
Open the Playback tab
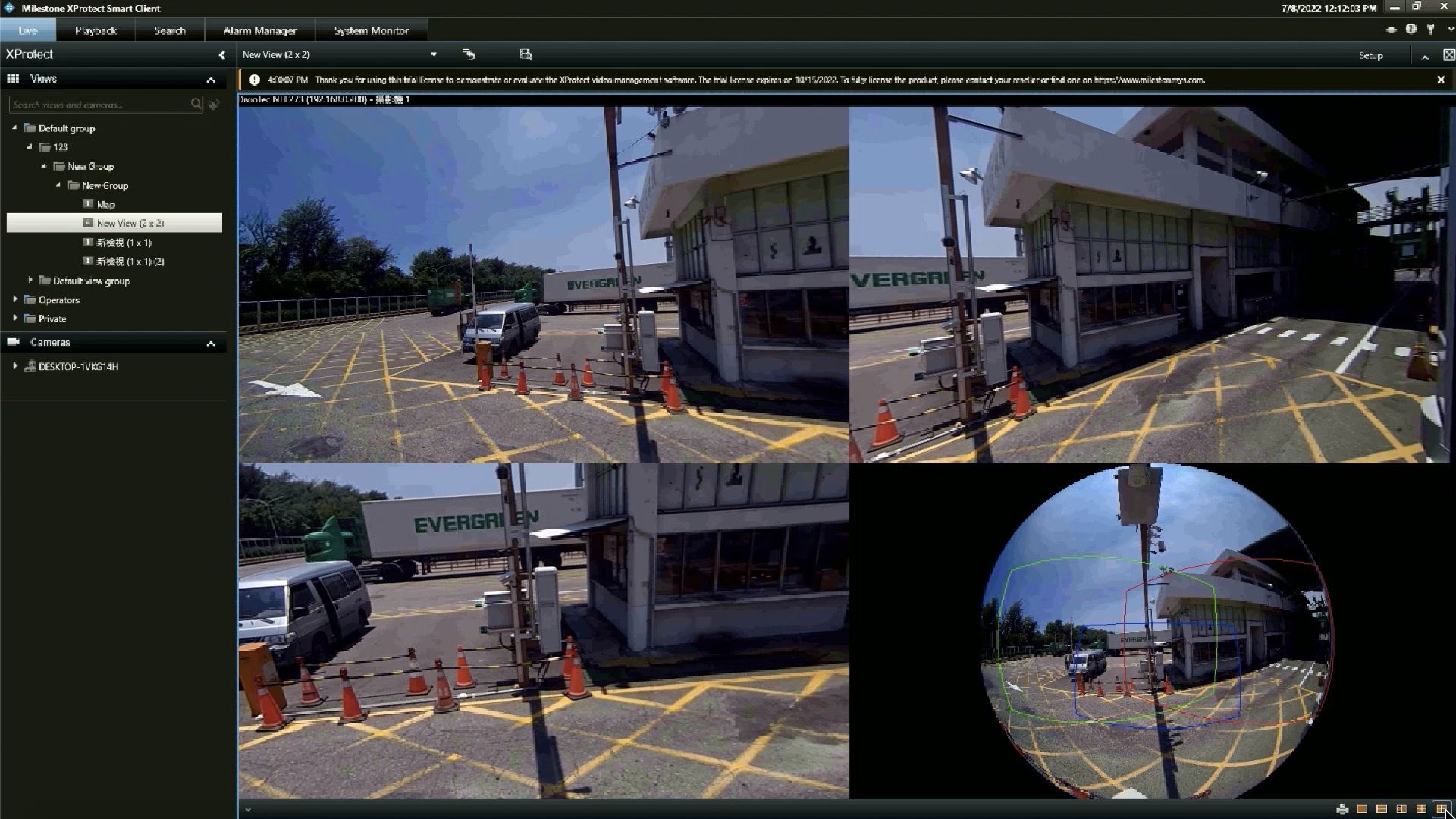pyautogui.click(x=96, y=30)
